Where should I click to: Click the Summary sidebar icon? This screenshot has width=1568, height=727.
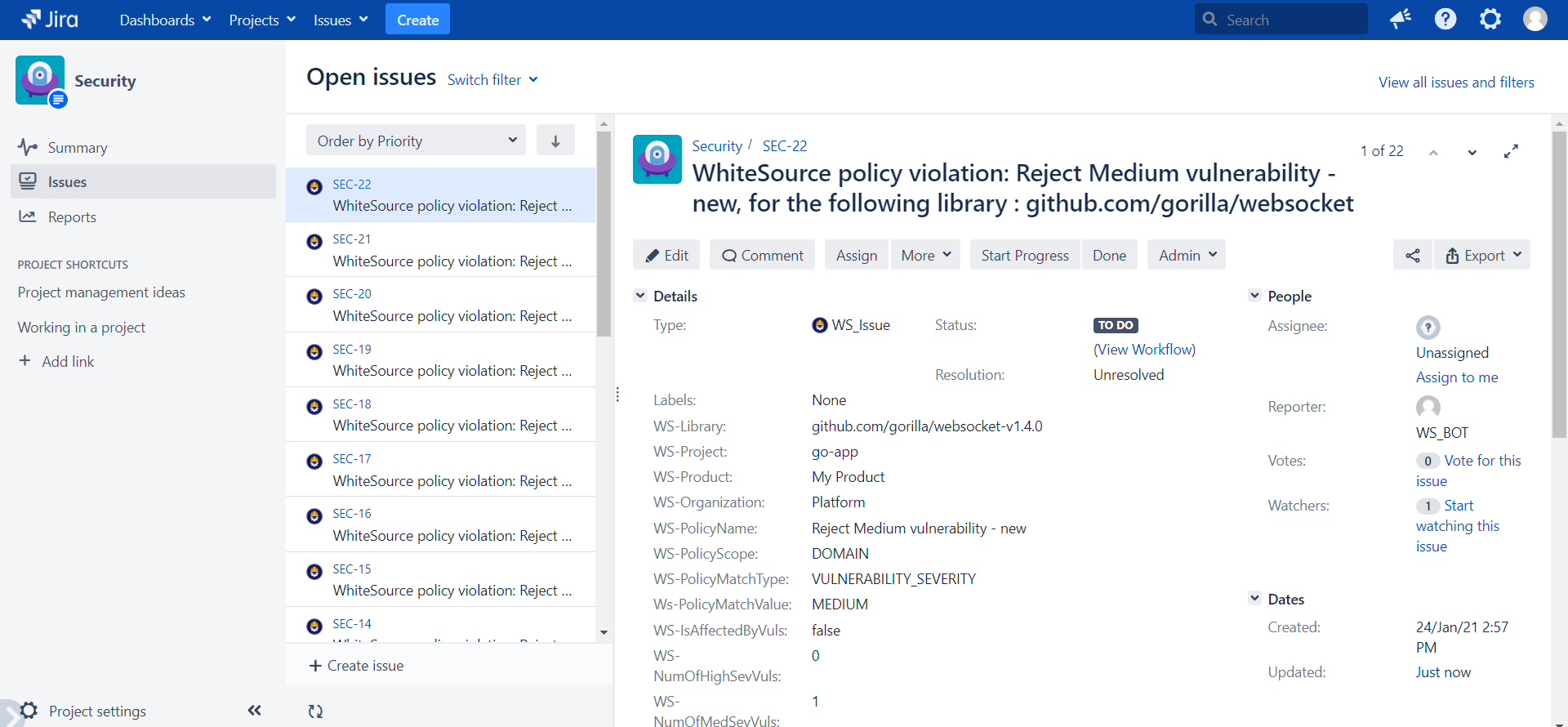click(28, 147)
